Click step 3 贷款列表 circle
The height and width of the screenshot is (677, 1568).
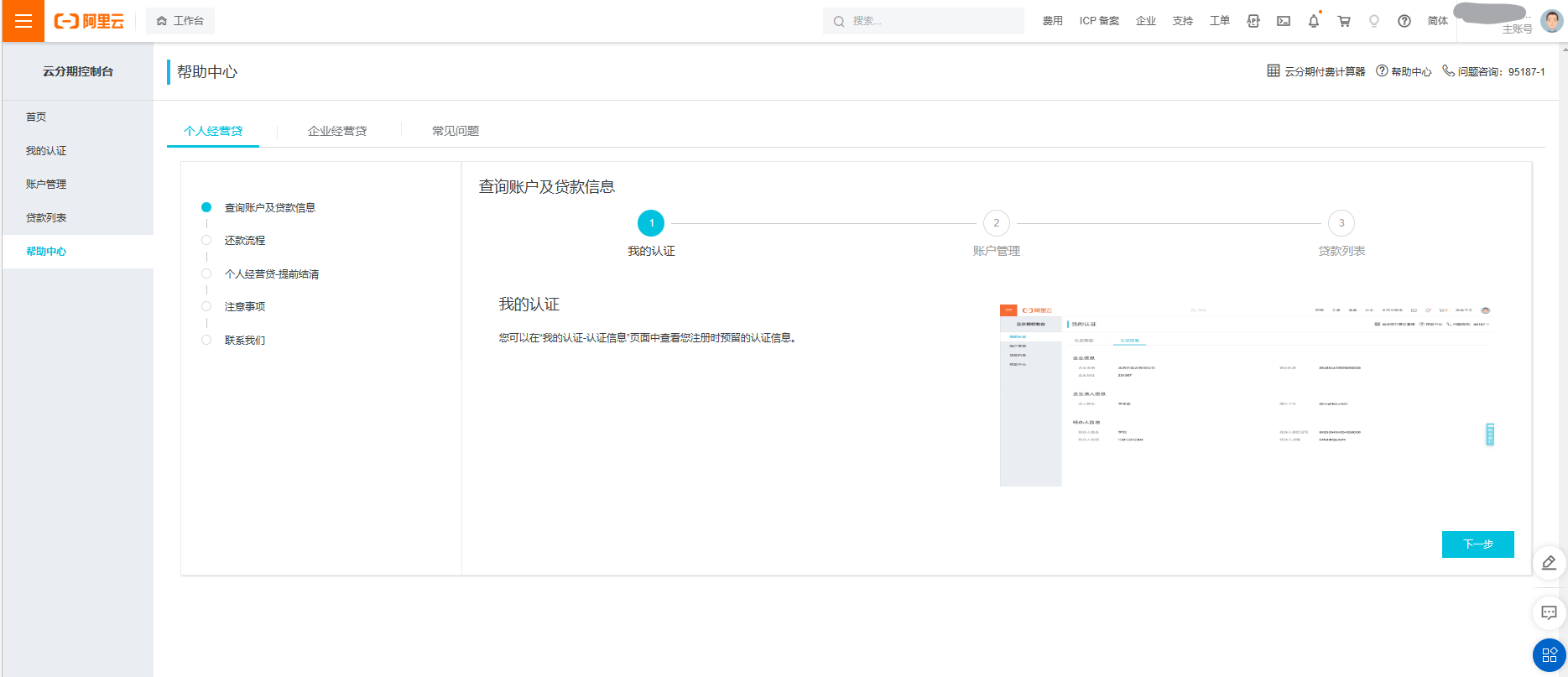1341,223
